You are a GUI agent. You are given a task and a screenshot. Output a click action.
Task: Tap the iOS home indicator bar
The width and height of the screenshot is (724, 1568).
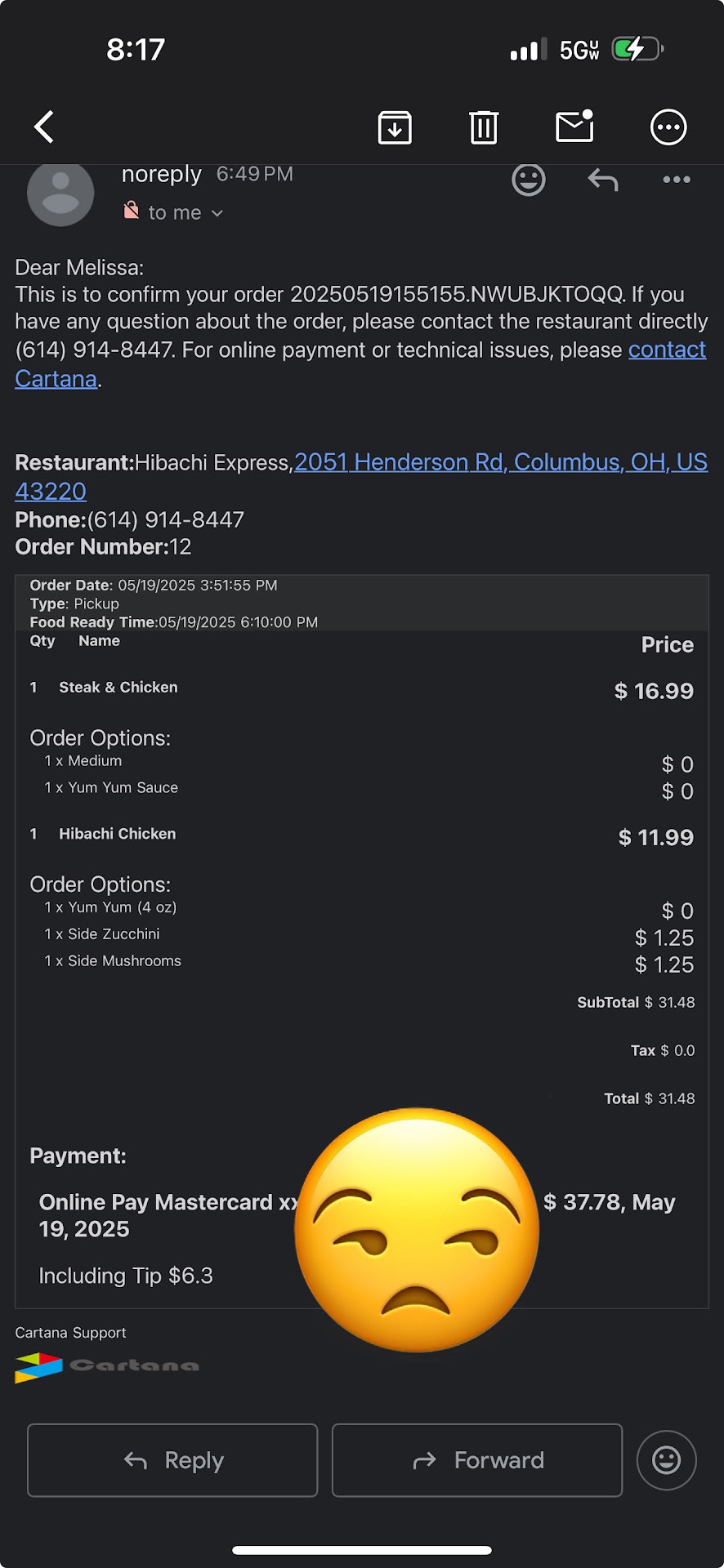[x=362, y=1550]
